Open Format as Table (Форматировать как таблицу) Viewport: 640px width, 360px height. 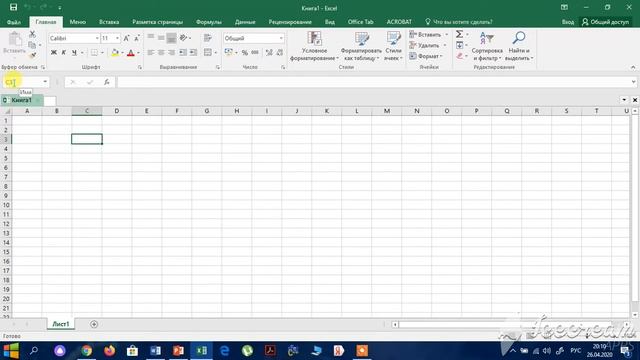tap(361, 46)
